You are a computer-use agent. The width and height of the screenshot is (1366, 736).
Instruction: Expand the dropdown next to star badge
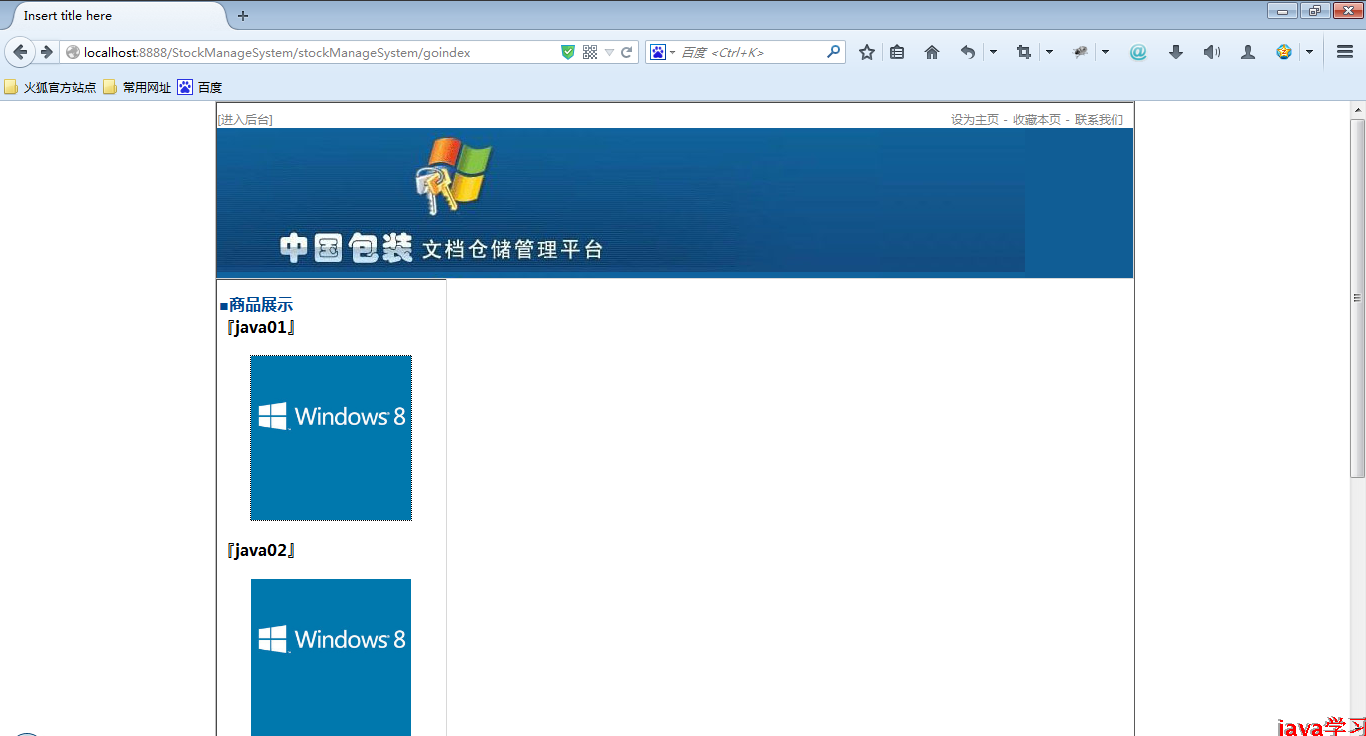click(1309, 52)
